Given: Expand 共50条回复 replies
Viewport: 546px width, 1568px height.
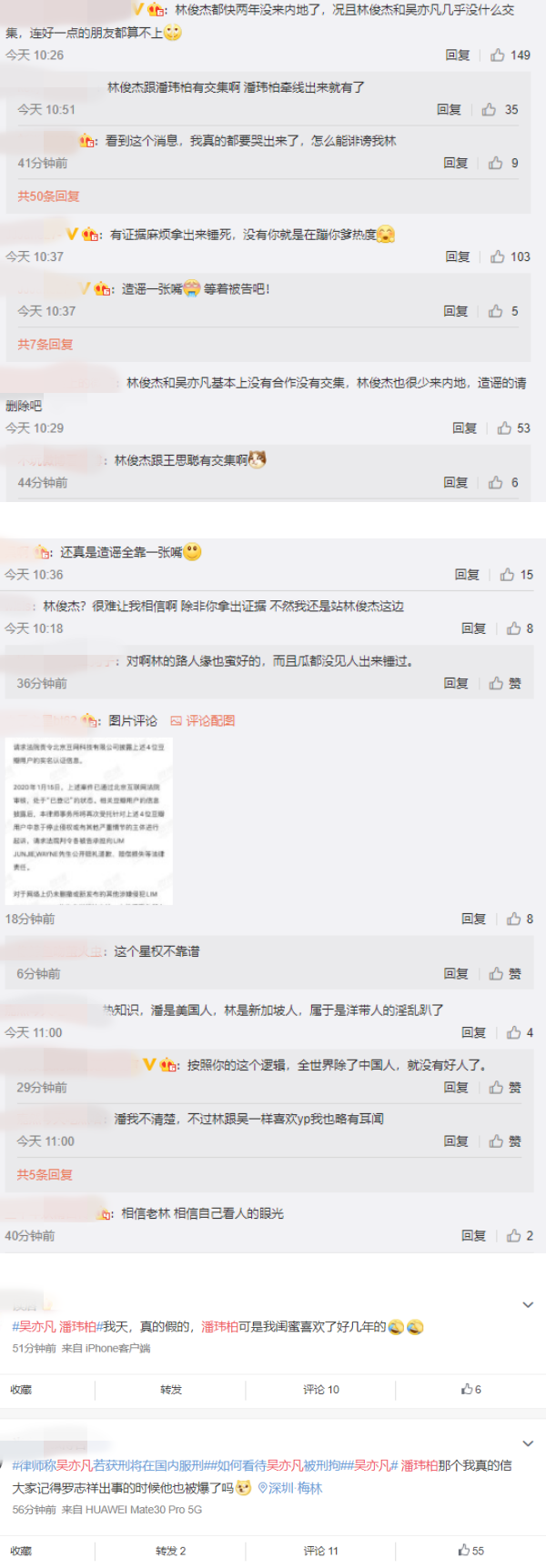Looking at the screenshot, I should click(48, 196).
